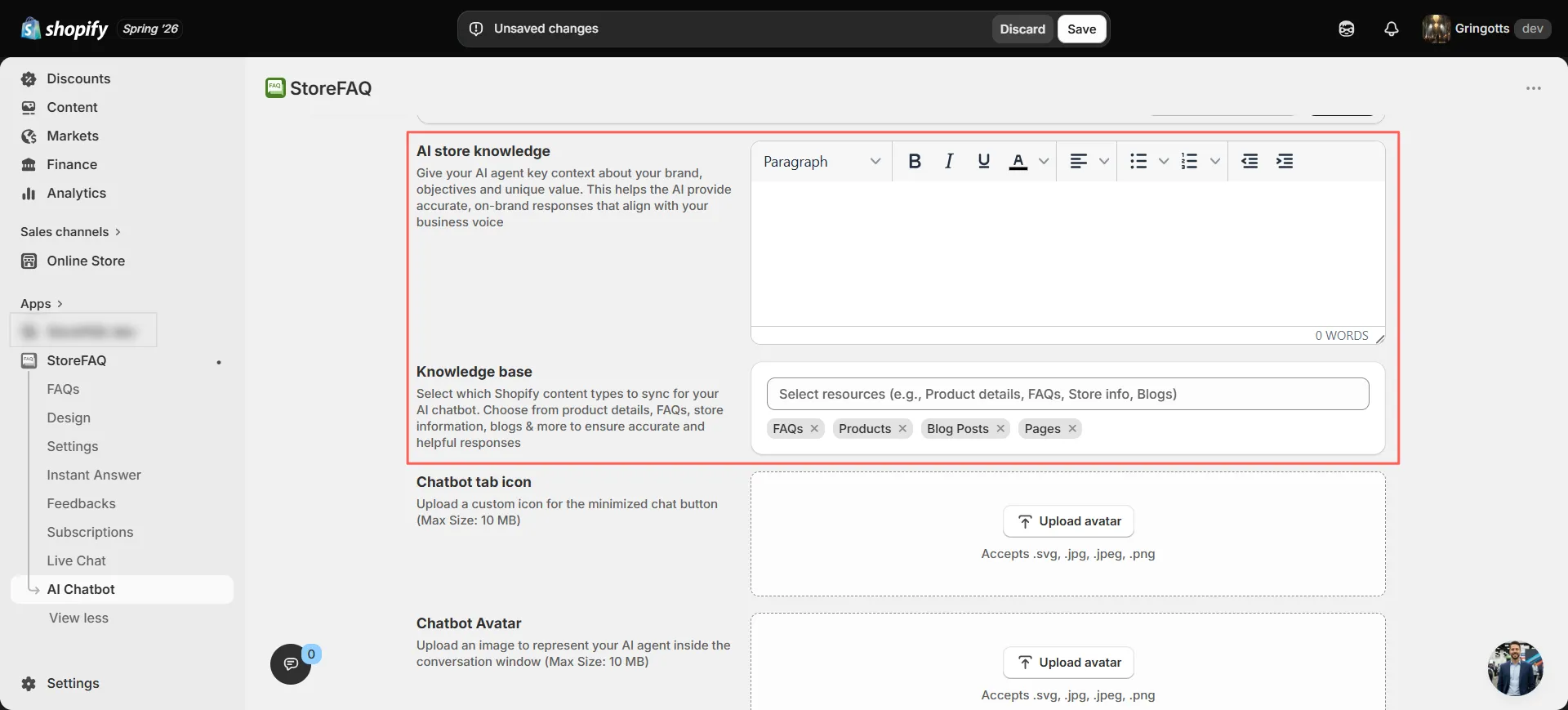Click the Shopify logo
1568x710 pixels.
click(x=65, y=29)
